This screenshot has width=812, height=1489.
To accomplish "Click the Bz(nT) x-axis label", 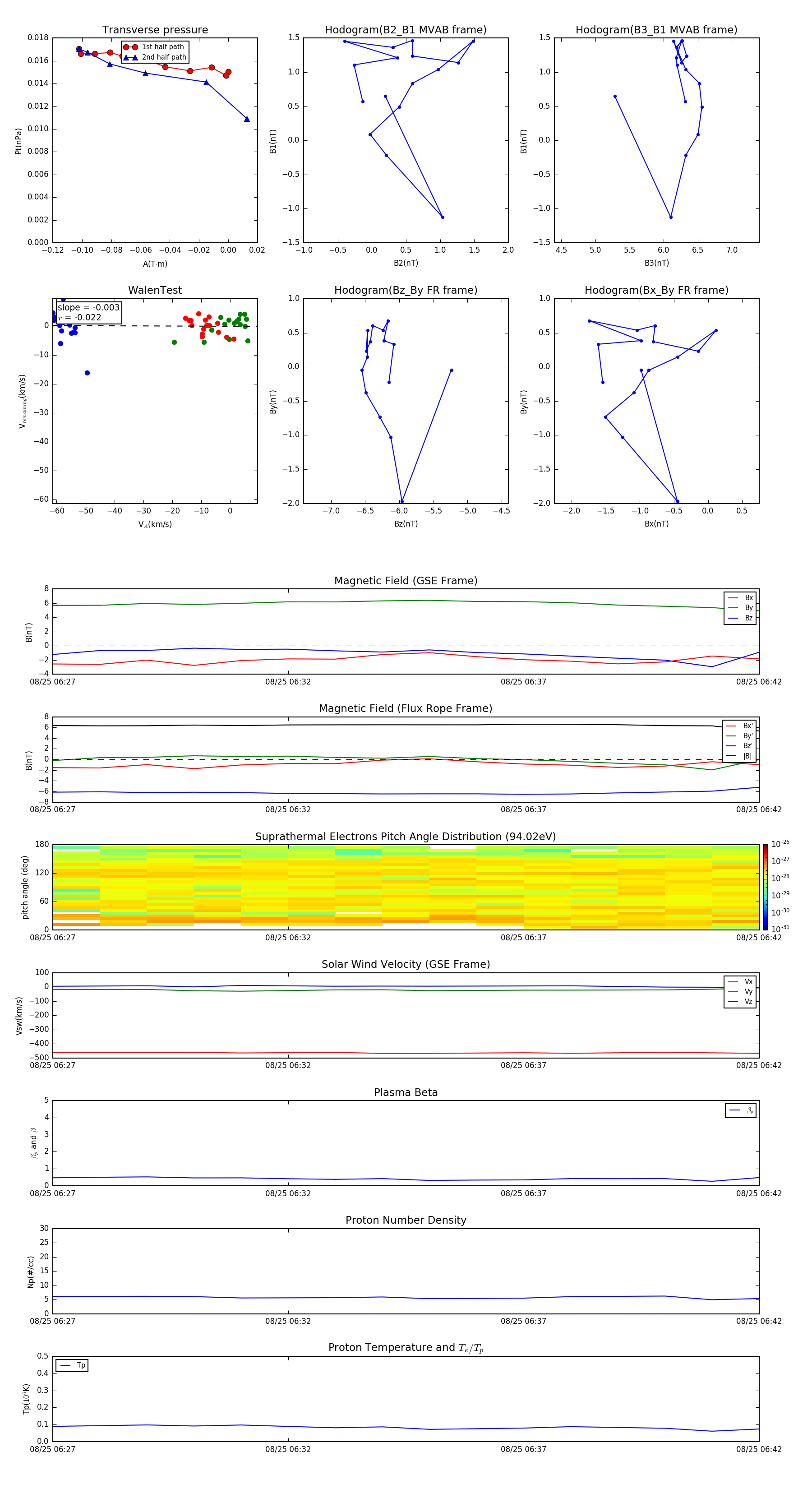I will pos(406,524).
